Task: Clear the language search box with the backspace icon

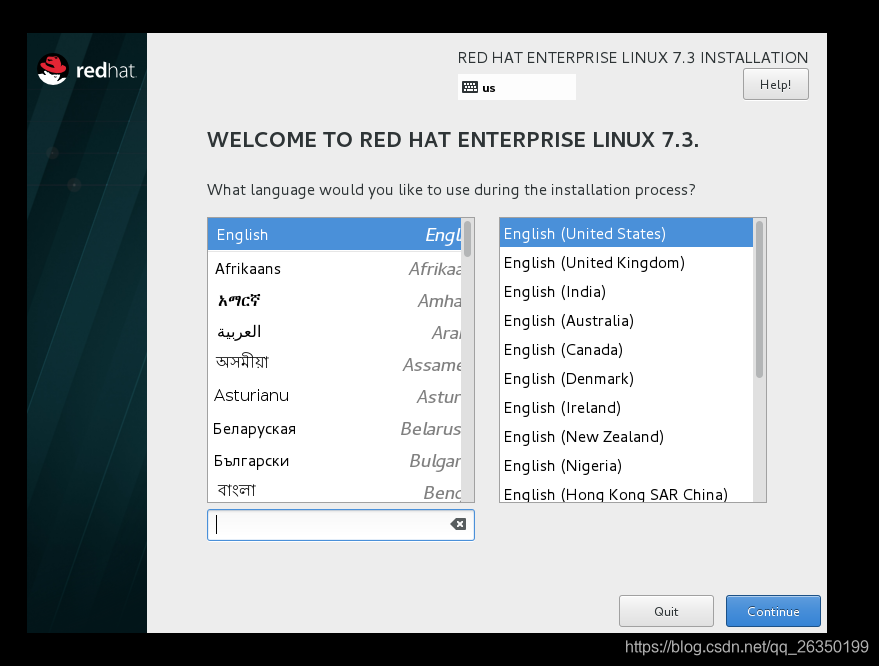Action: 458,524
